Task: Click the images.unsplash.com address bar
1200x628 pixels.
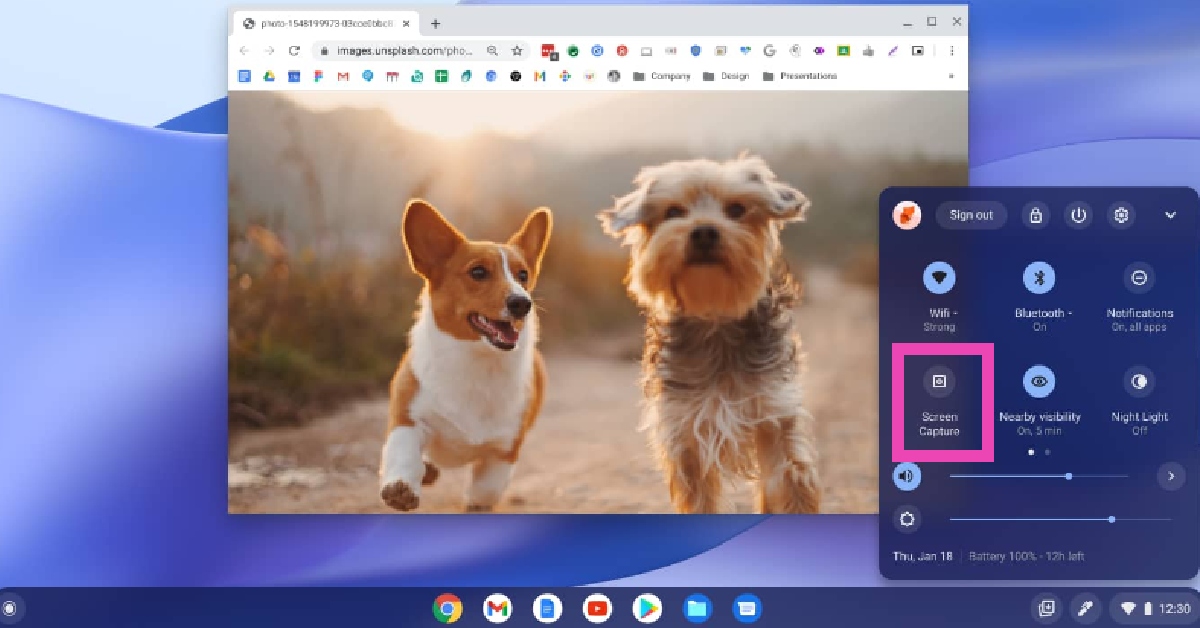Action: click(421, 50)
